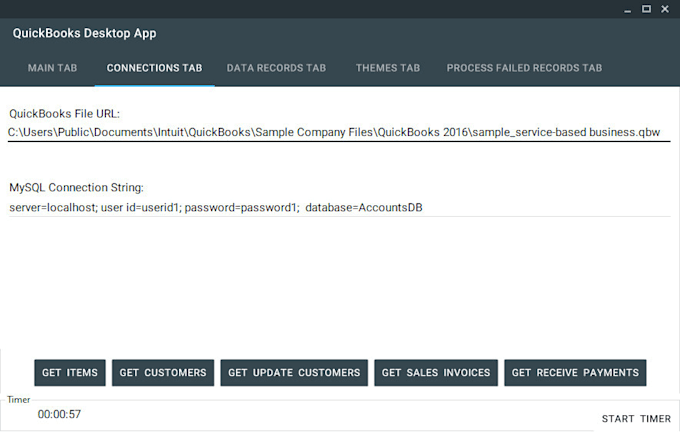Select the Connections Tab

pyautogui.click(x=154, y=68)
